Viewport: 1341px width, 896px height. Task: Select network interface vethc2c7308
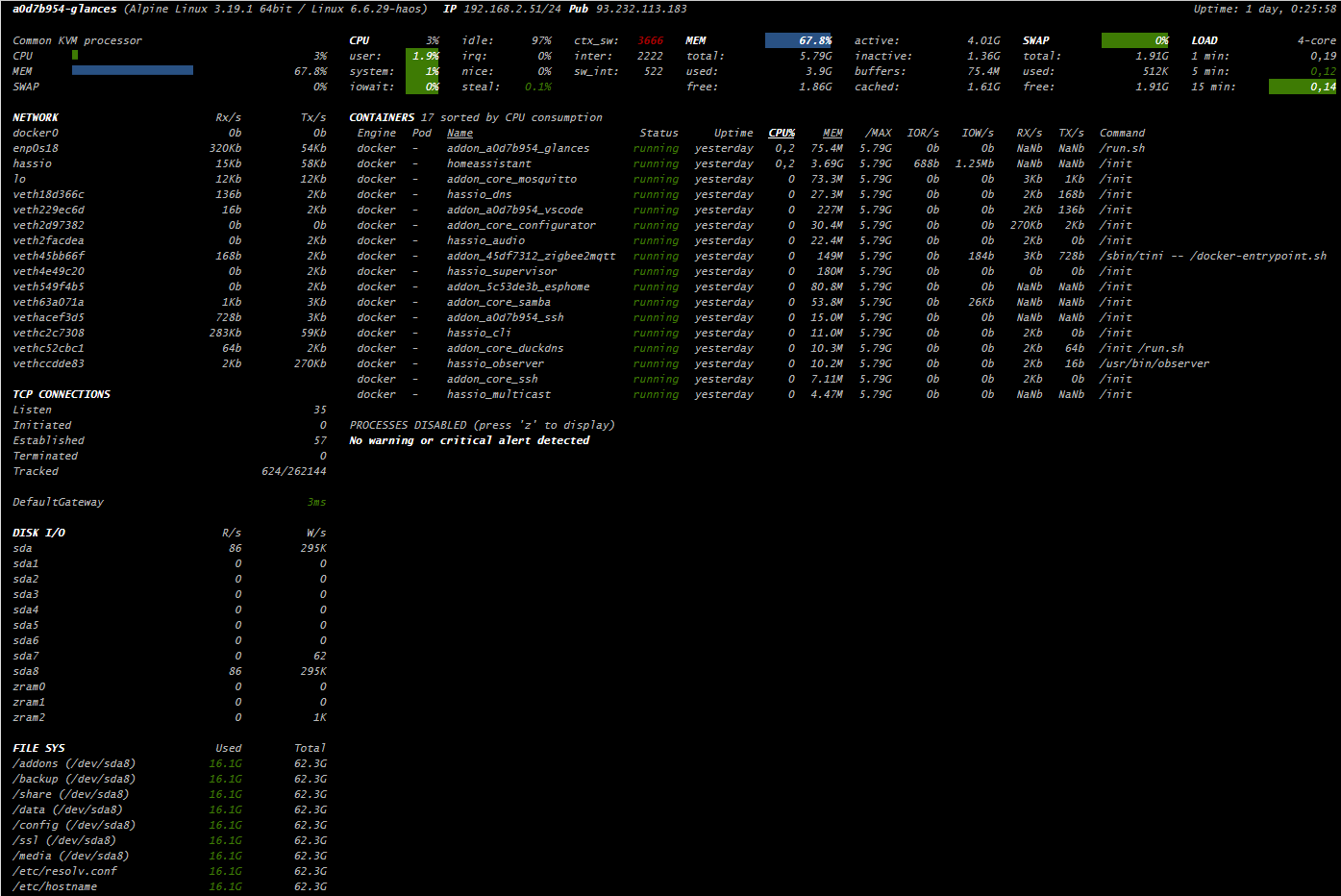click(x=48, y=333)
